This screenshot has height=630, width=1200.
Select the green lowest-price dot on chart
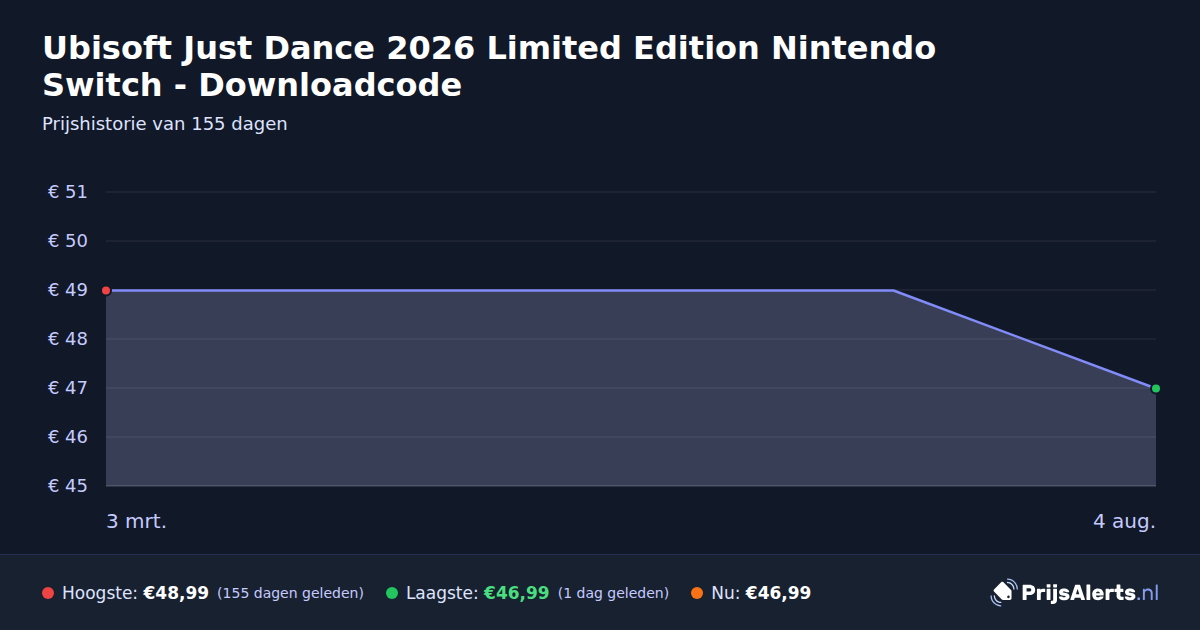pos(1156,388)
